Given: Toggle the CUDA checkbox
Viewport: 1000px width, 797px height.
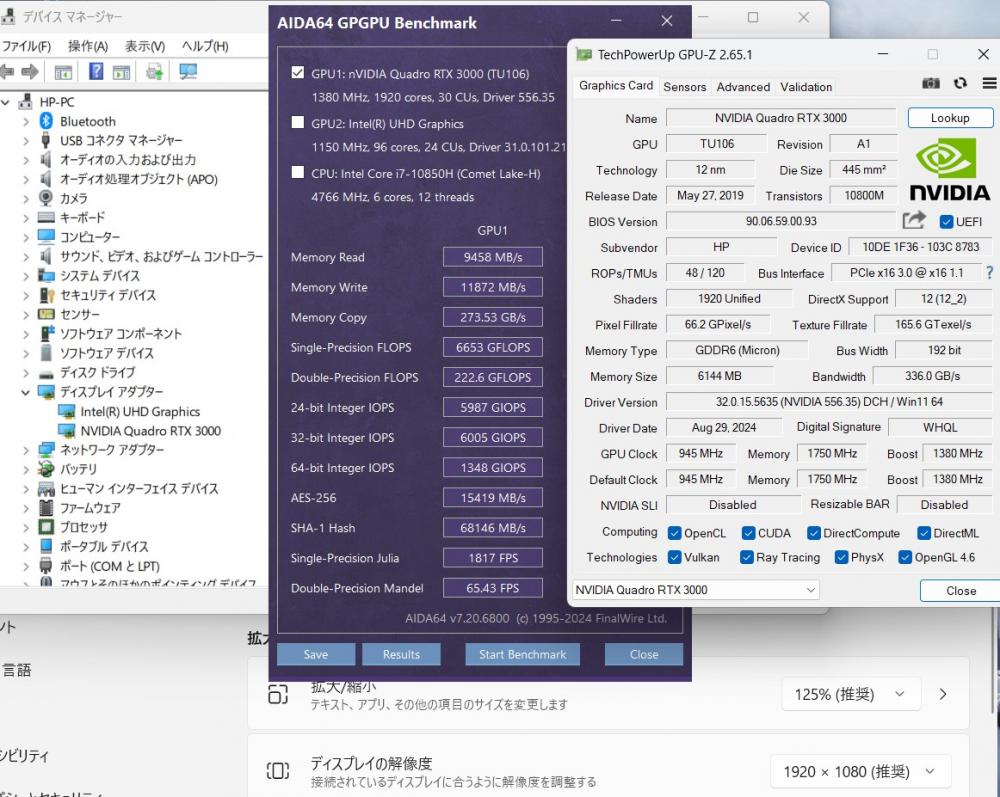Looking at the screenshot, I should pos(748,533).
